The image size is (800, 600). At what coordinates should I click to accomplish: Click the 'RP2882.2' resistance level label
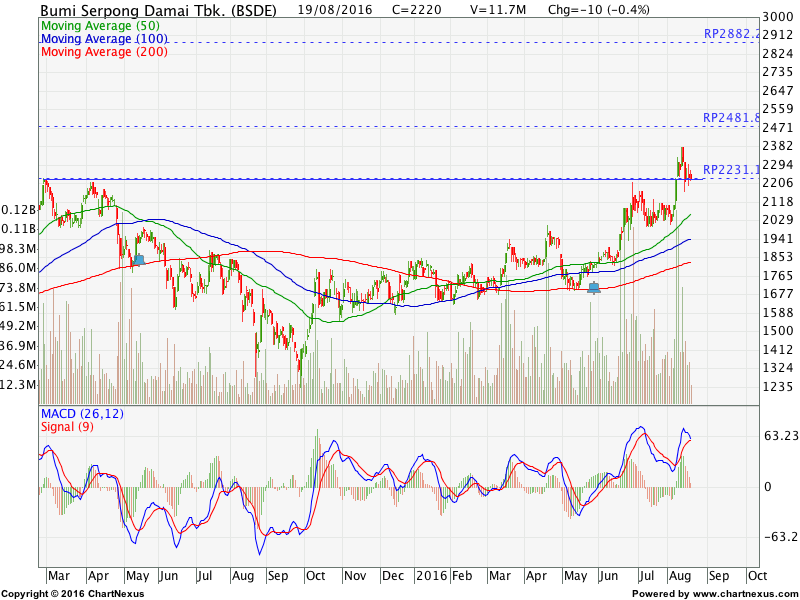pyautogui.click(x=732, y=34)
